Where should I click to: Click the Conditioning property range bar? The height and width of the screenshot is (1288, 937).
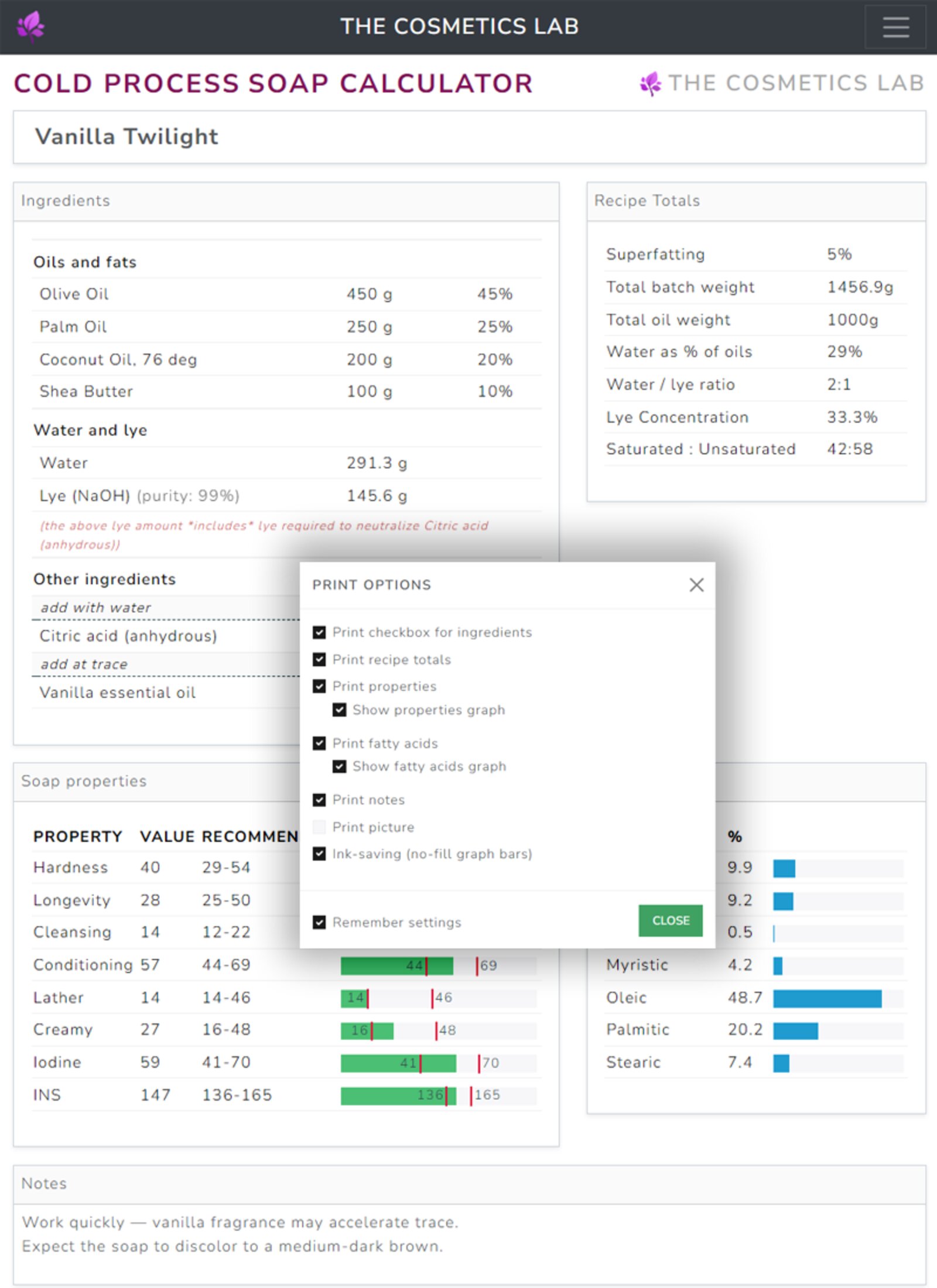point(437,965)
